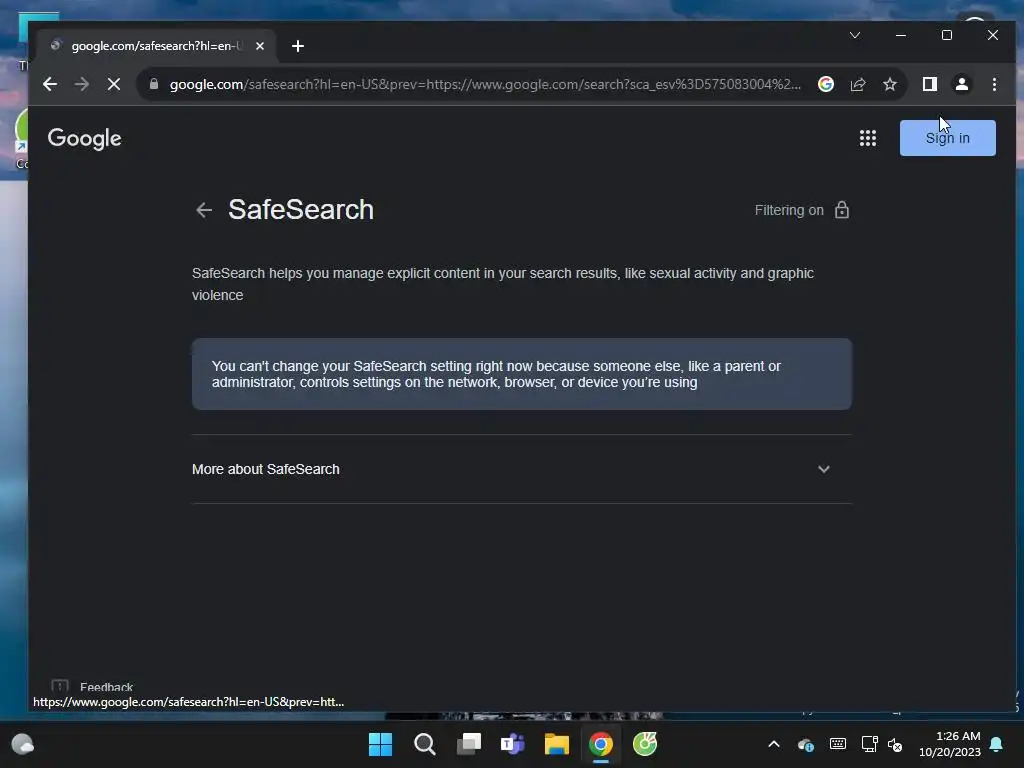This screenshot has width=1024, height=768.
Task: Stop loading the page
Action: coord(114,84)
